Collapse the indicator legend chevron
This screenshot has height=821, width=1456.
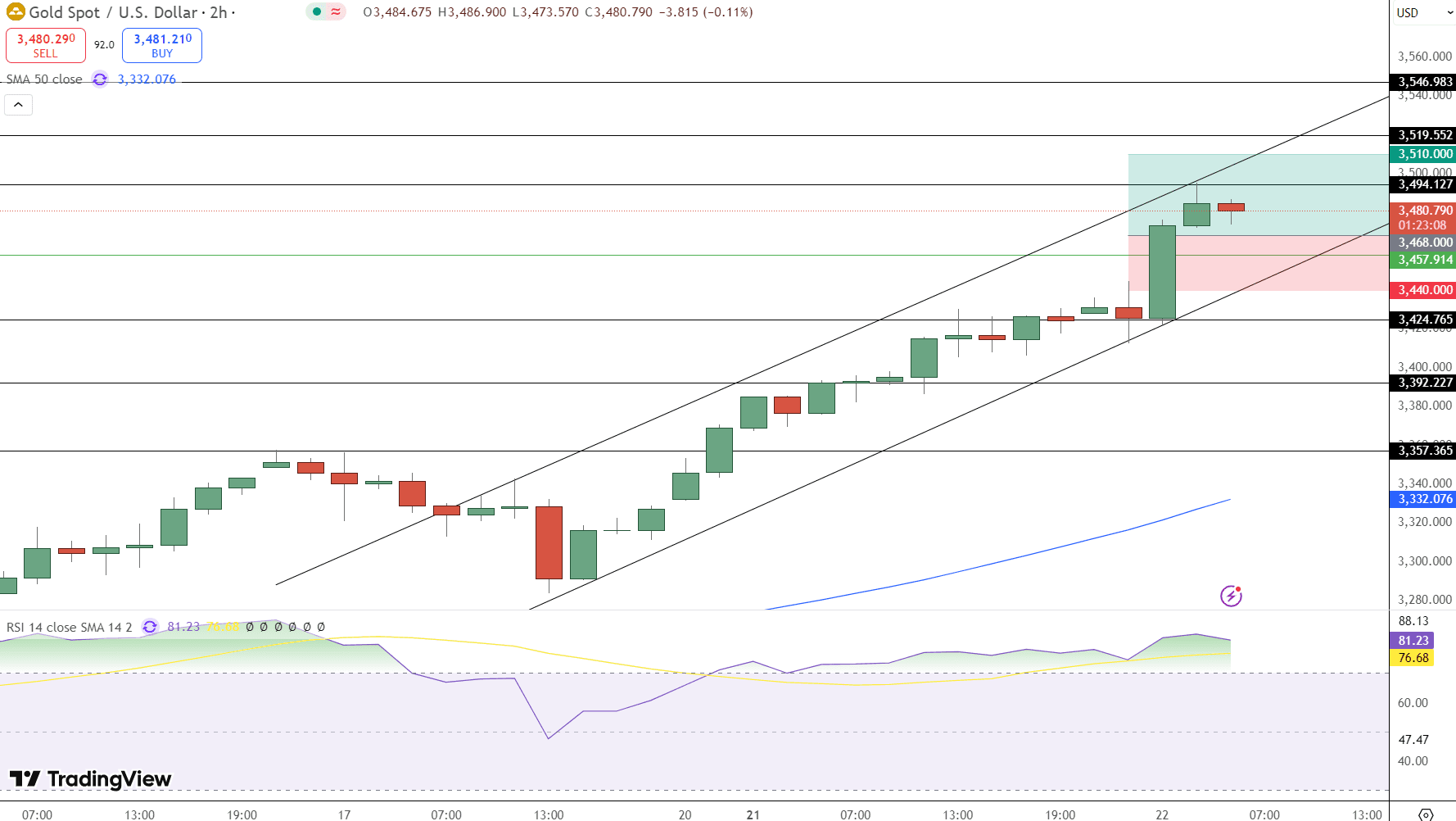18,105
